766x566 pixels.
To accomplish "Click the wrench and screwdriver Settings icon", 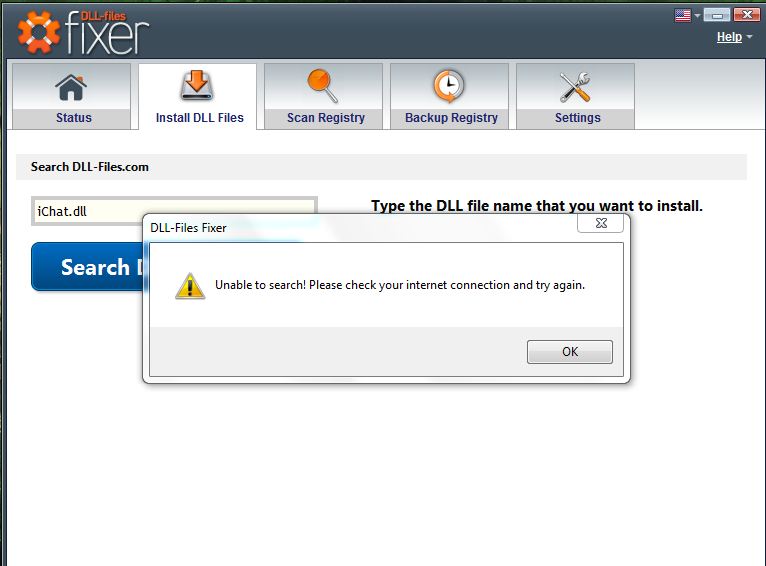I will point(575,87).
